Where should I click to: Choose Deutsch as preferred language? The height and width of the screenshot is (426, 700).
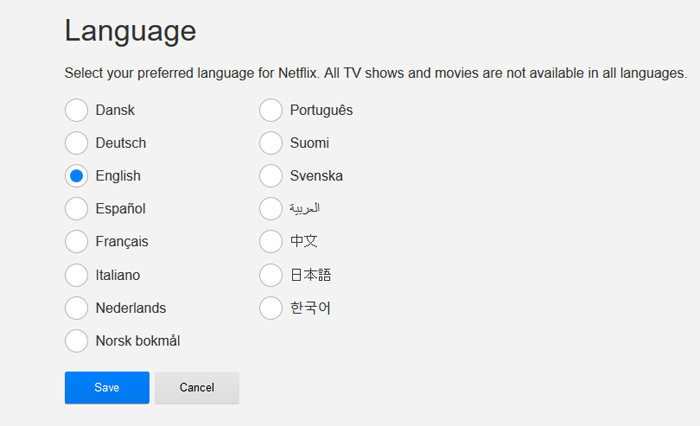(x=76, y=143)
